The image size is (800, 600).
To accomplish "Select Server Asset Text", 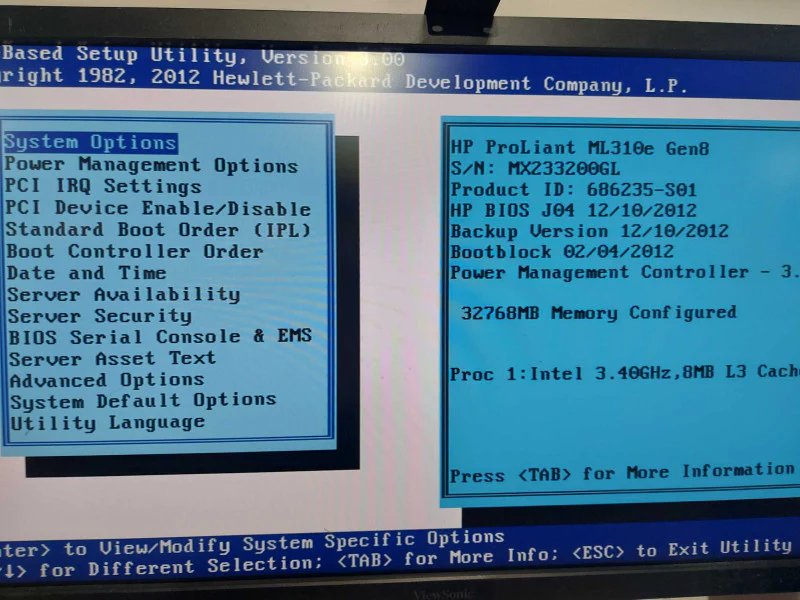I will (x=113, y=358).
